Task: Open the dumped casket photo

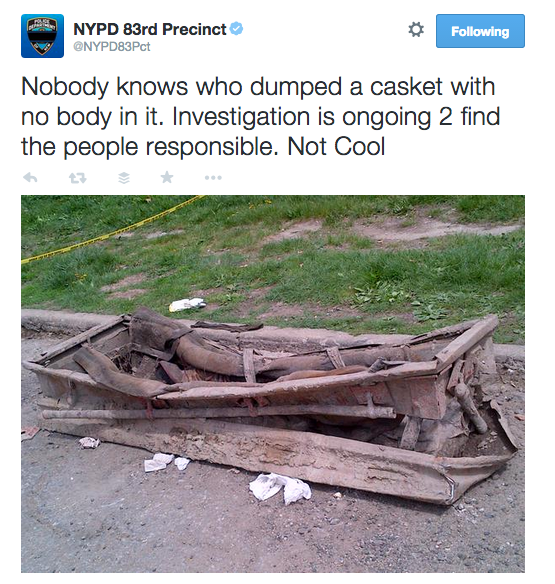Action: [x=273, y=384]
